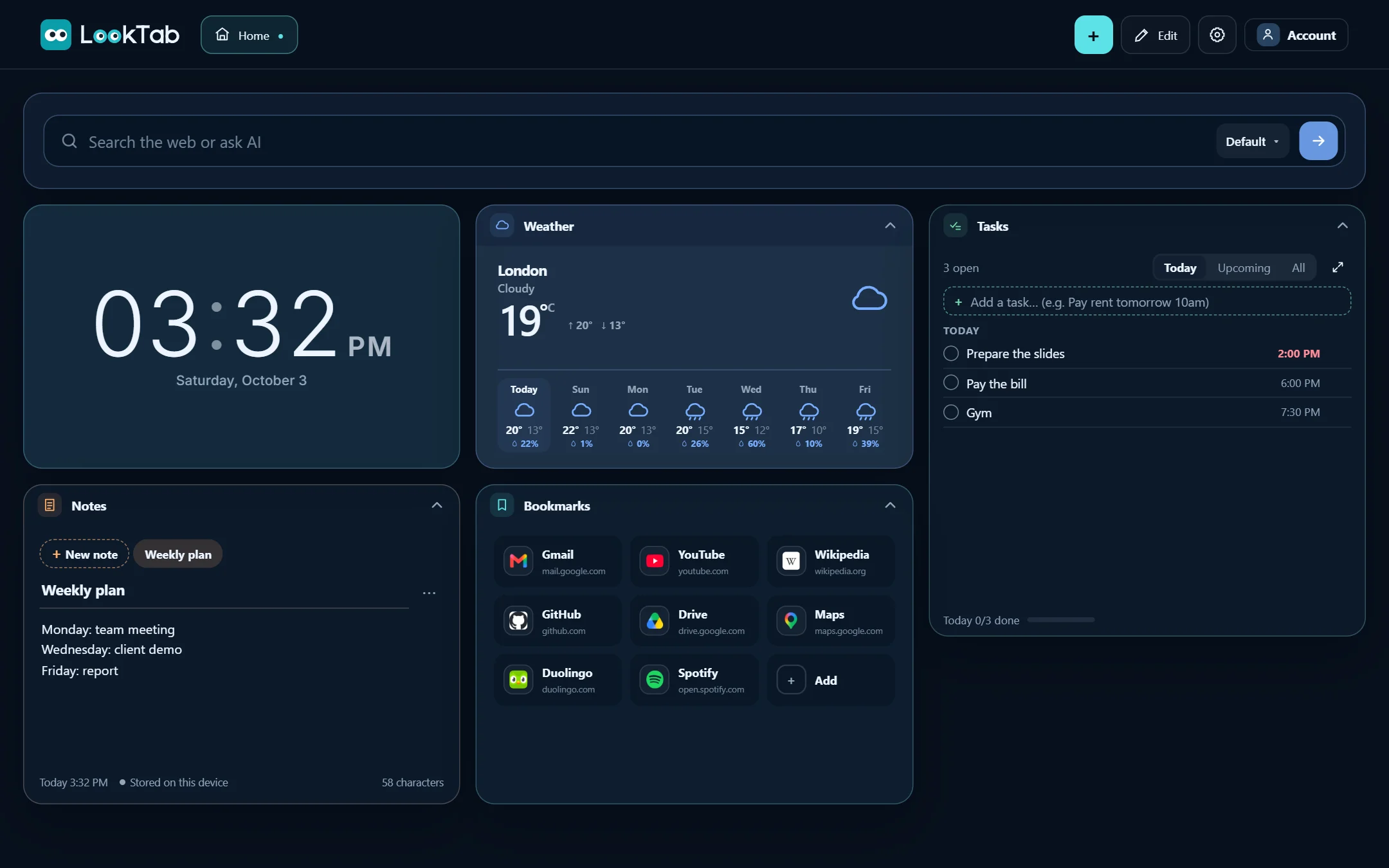Collapse the Weather widget
Screen dimensions: 1389x868
point(890,226)
